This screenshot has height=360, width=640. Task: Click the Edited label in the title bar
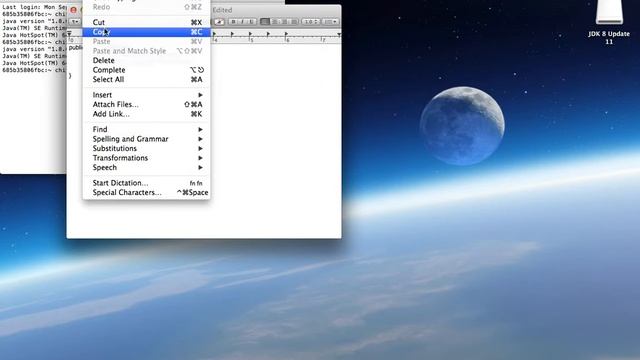pyautogui.click(x=222, y=10)
